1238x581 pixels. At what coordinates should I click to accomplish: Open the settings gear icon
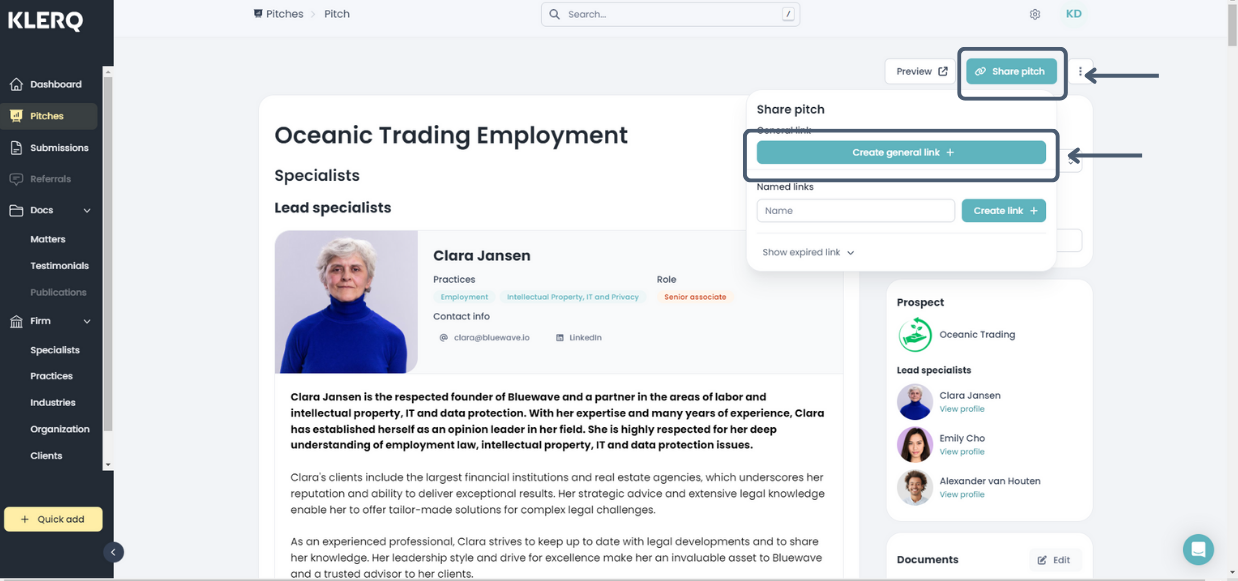tap(1035, 14)
